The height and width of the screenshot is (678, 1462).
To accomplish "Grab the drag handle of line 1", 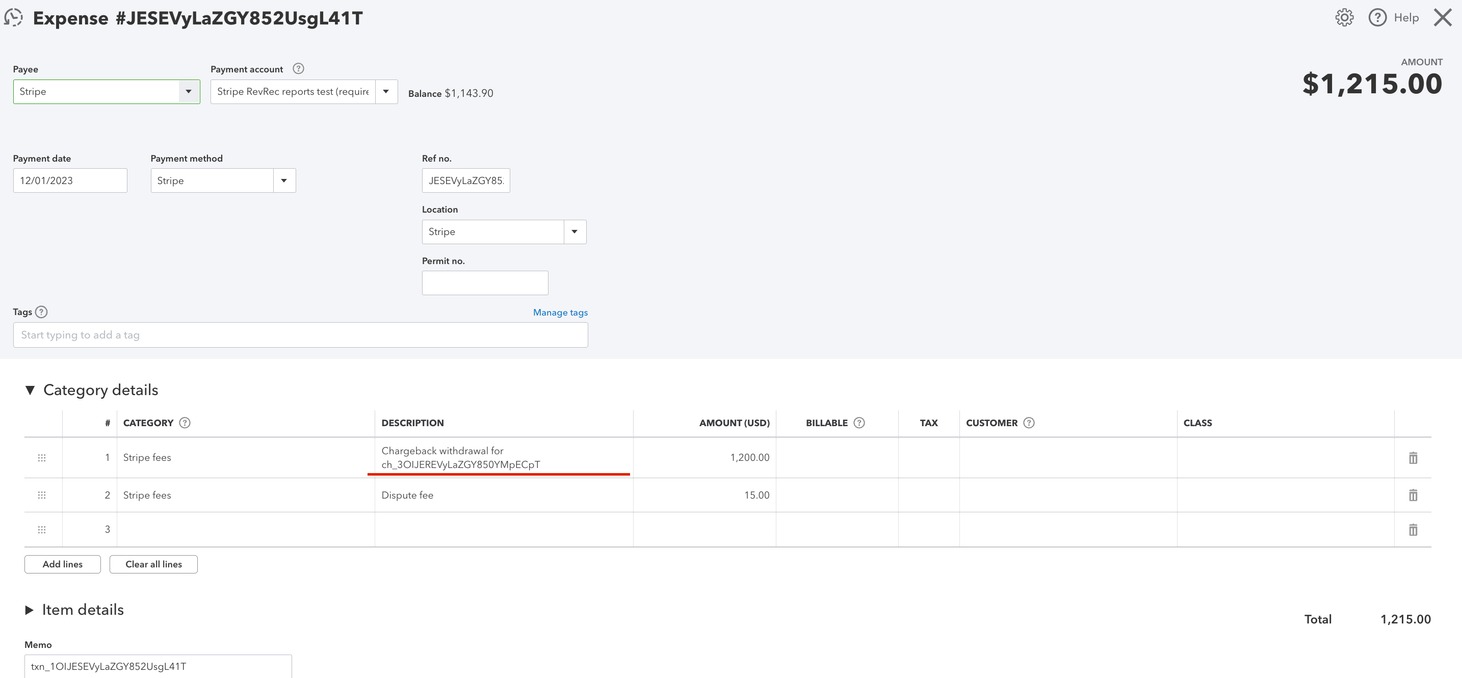I will click(42, 458).
